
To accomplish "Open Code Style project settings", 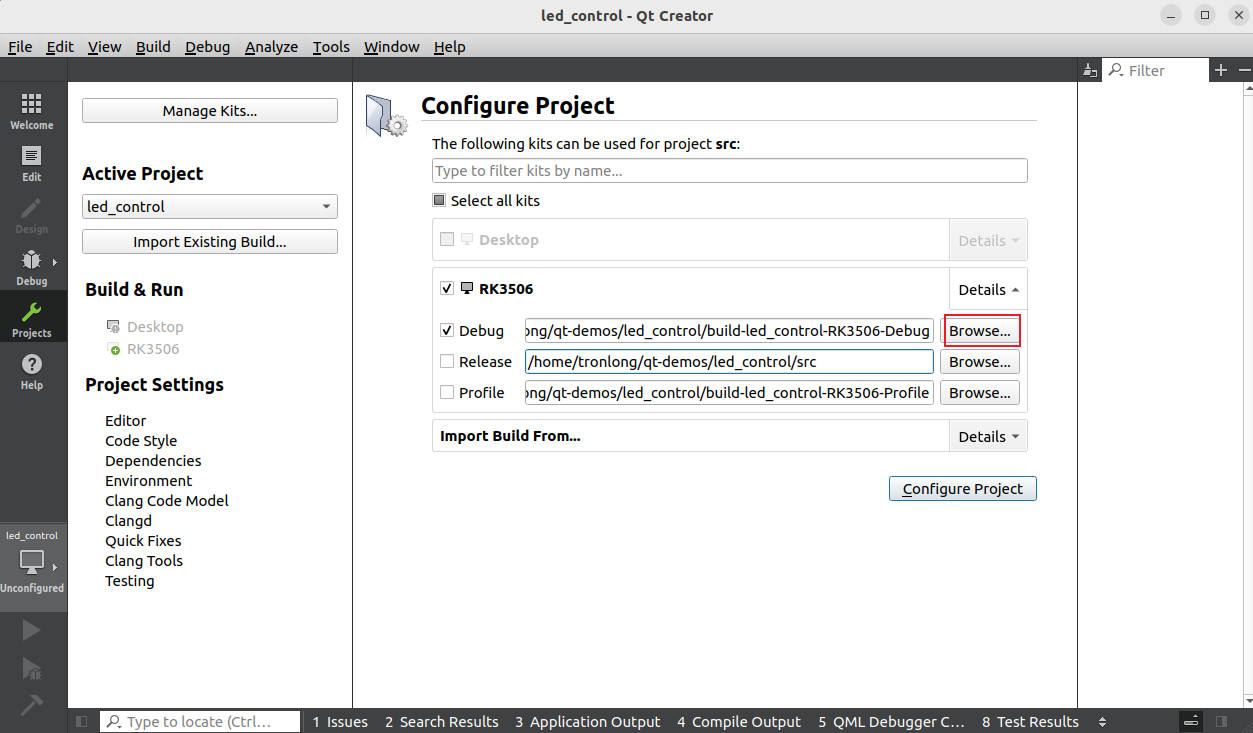I will coord(141,441).
